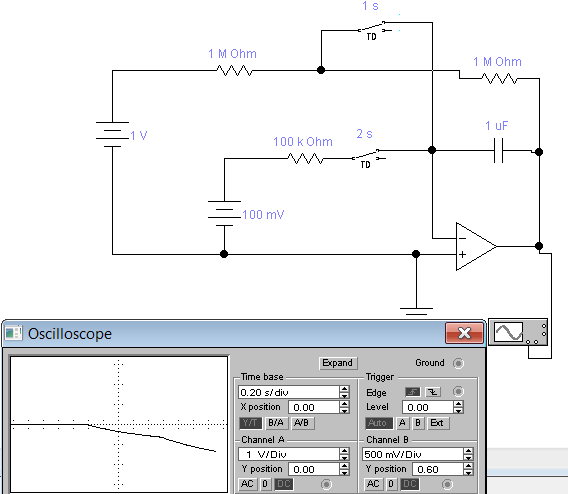Select A/B display mode

302,423
